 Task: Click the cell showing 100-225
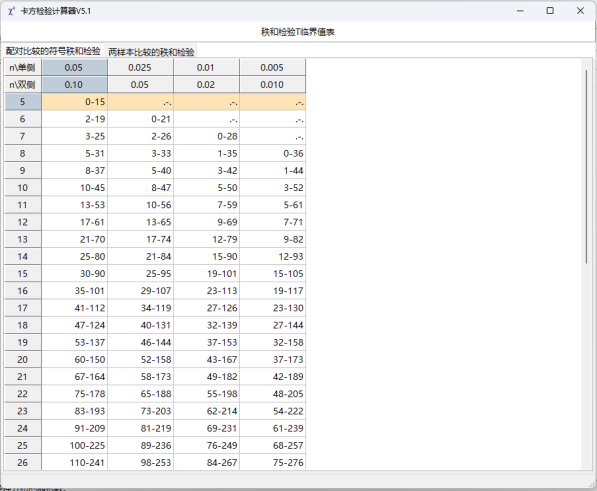74,445
